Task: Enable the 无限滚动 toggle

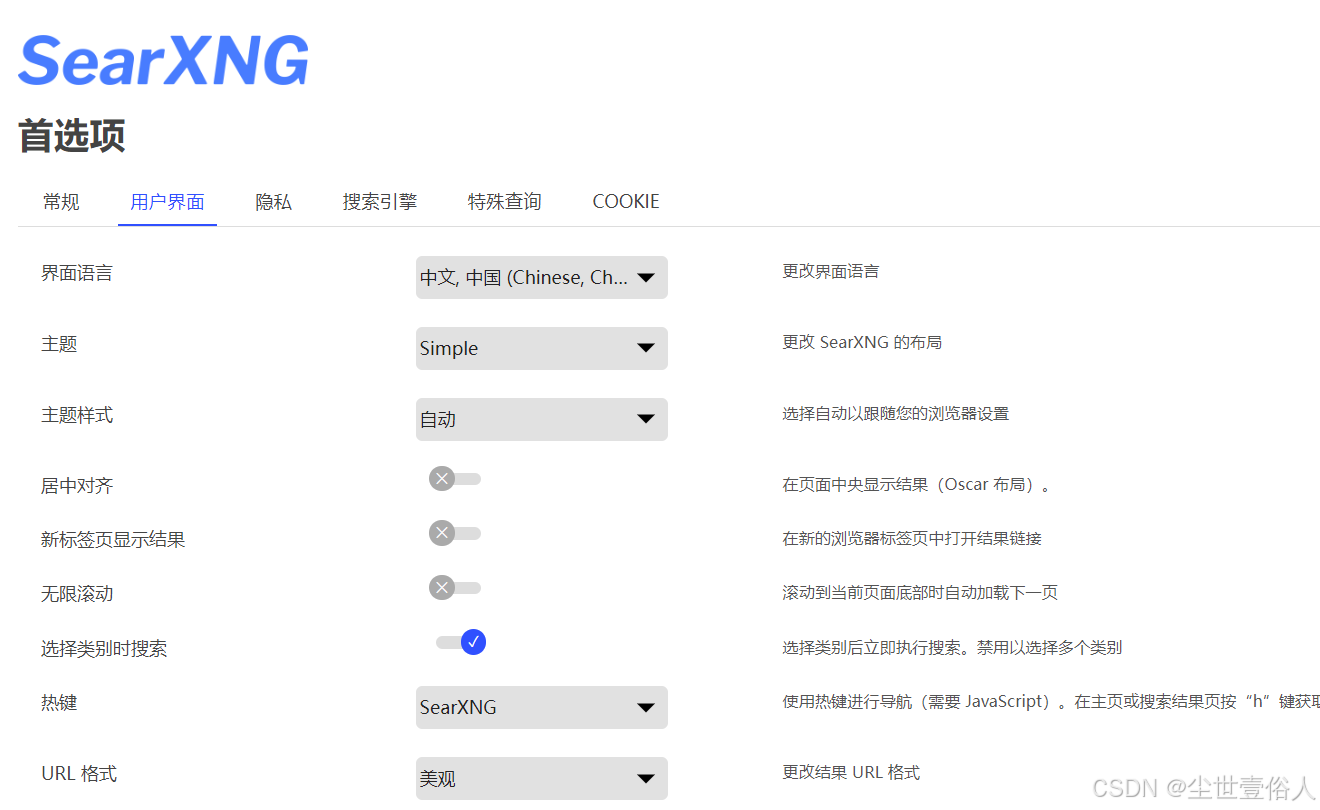Action: [455, 587]
